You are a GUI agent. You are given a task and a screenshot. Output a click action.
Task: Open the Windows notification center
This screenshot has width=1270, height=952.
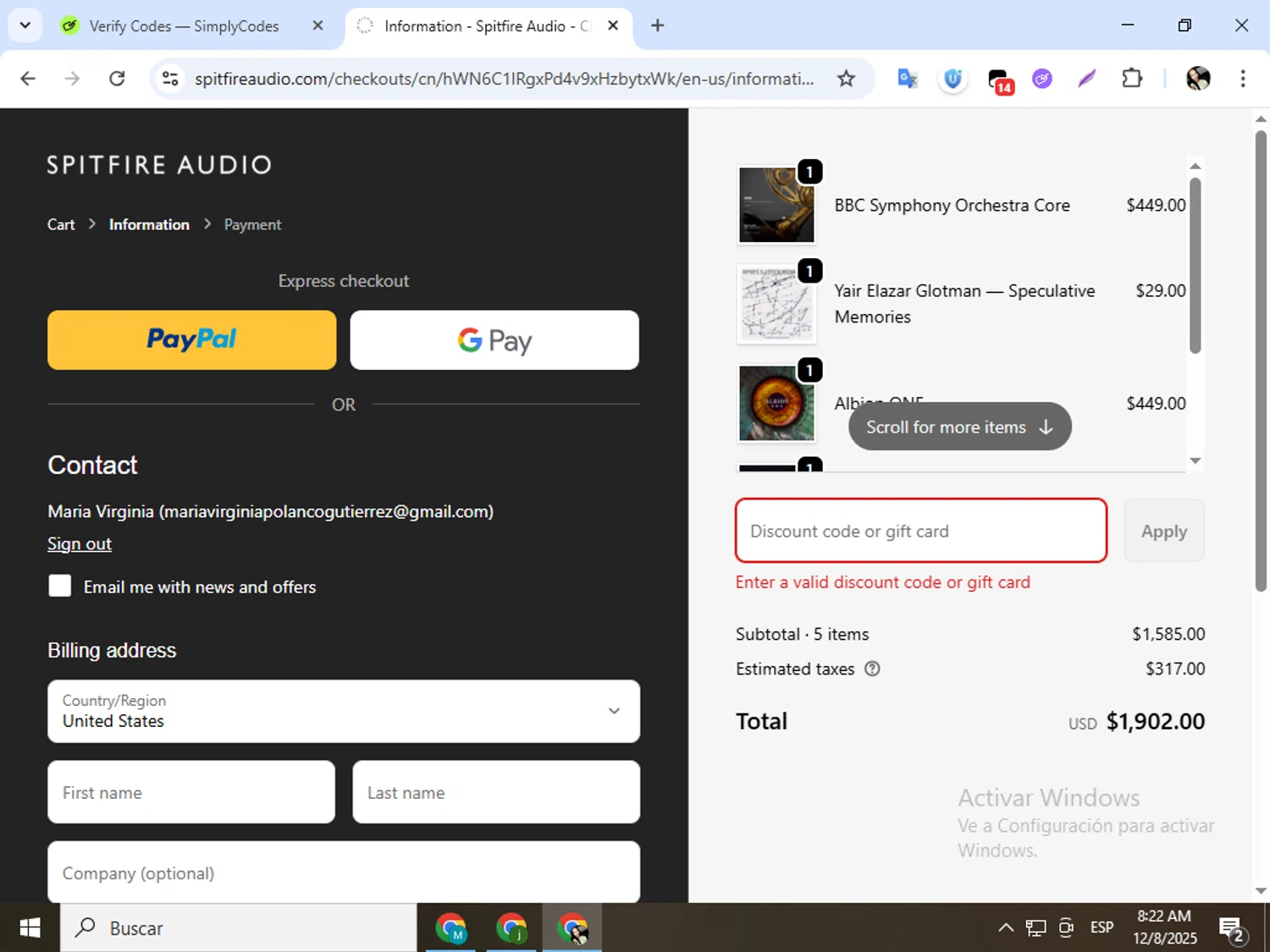[x=1232, y=928]
